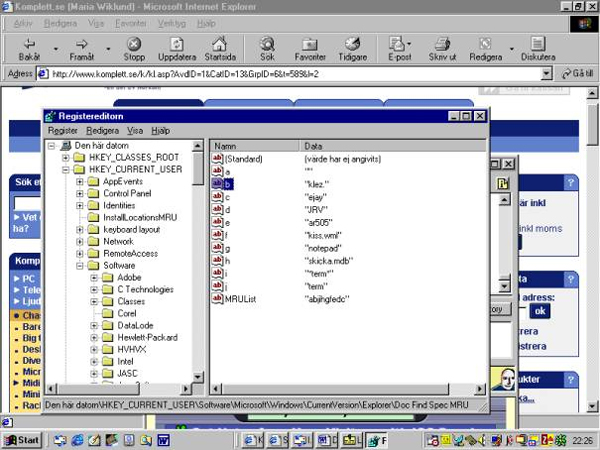Screen dimensions: 600x450
Task: Select the "abjihgfedc" MRUList data
Action: point(327,299)
